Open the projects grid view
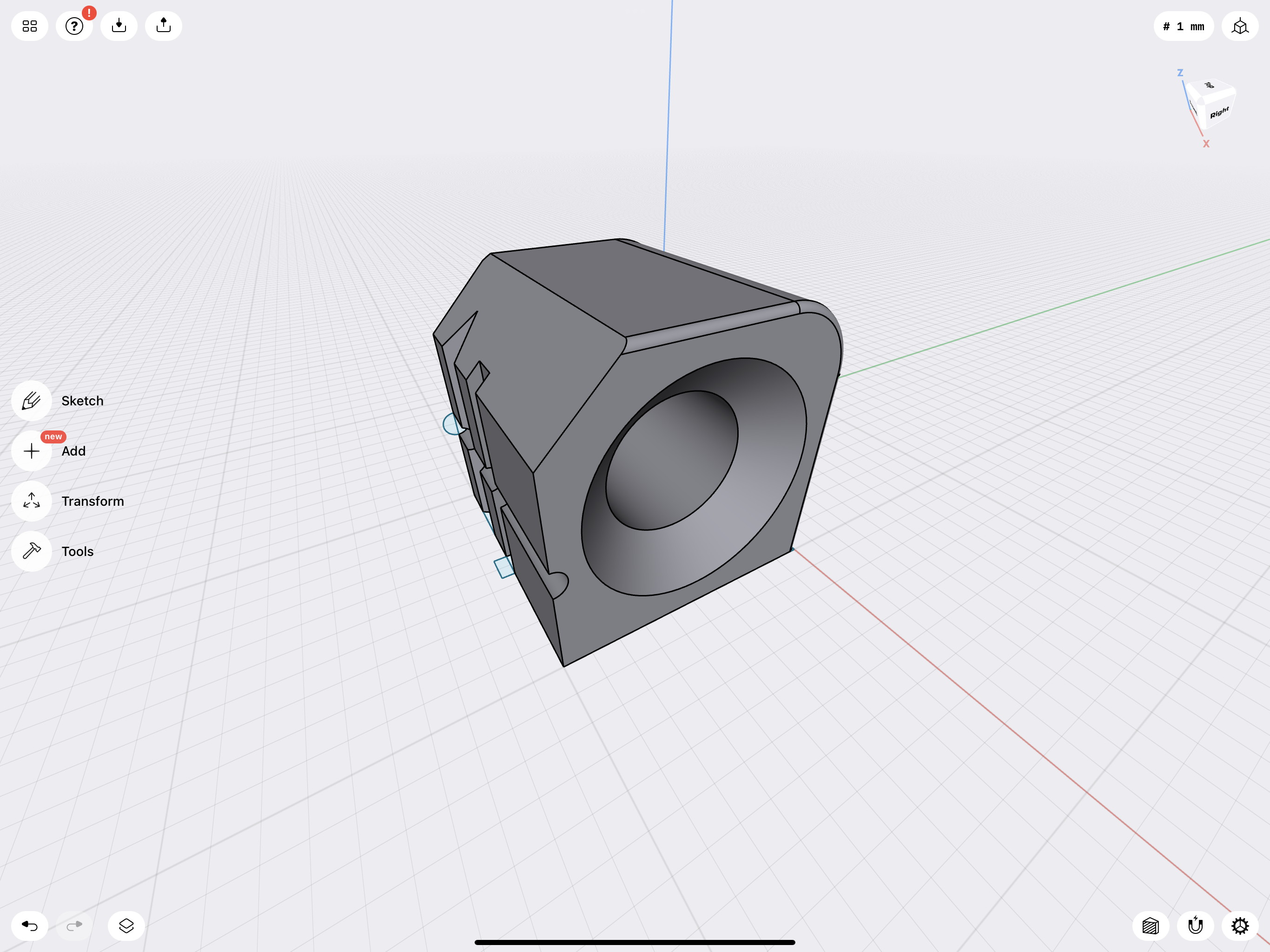 pyautogui.click(x=30, y=26)
